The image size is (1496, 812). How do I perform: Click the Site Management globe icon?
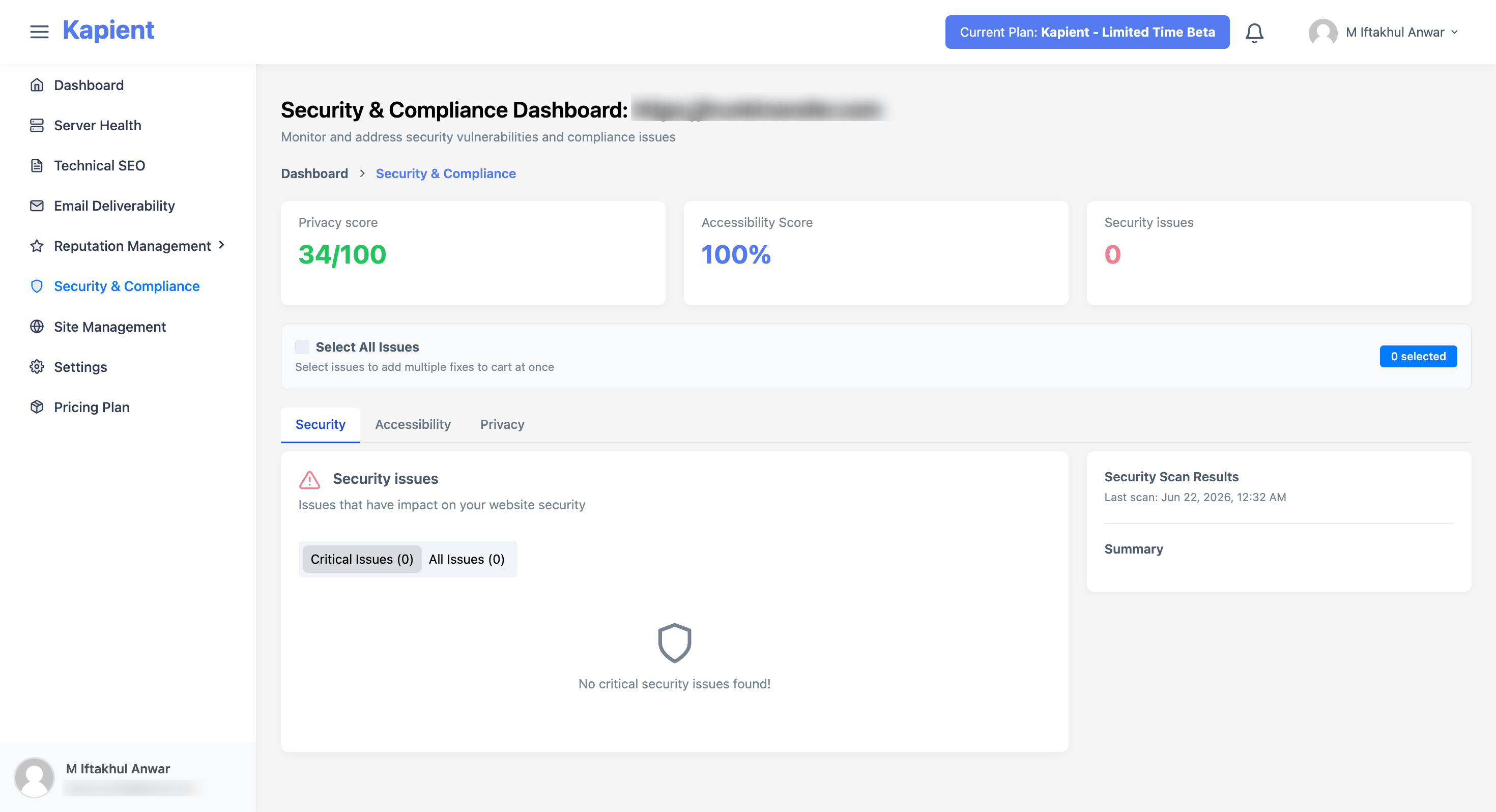pos(37,327)
